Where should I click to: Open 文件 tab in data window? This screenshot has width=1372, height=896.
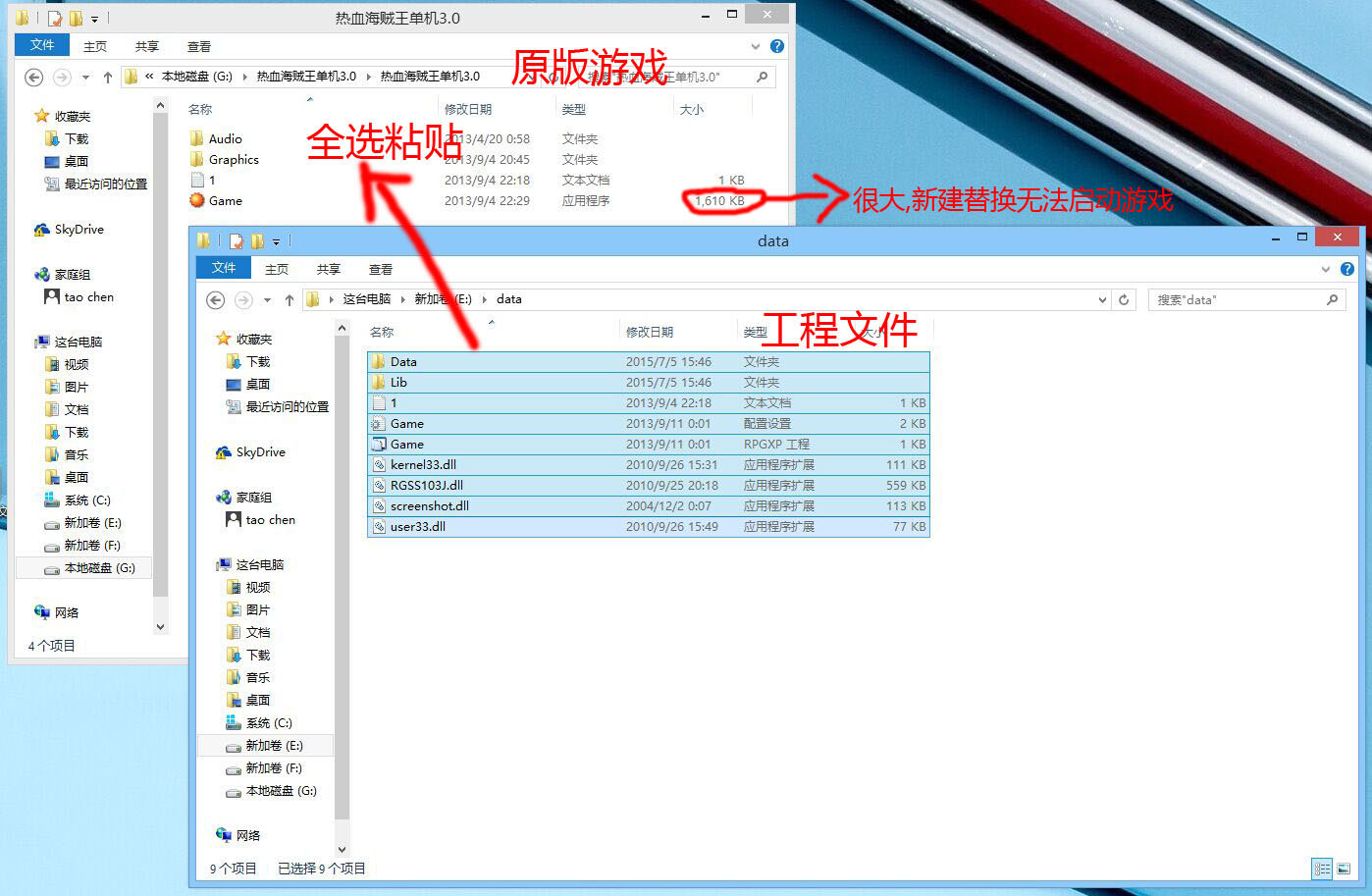point(224,268)
